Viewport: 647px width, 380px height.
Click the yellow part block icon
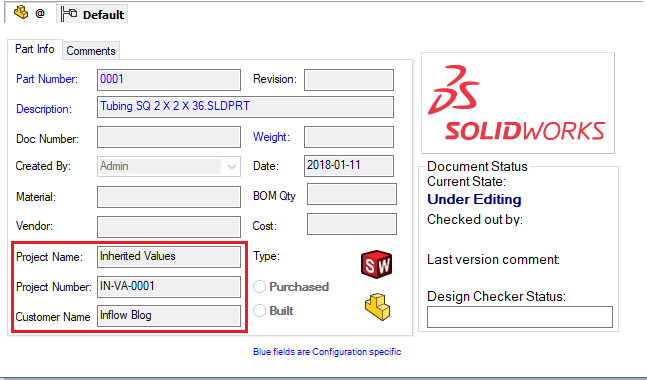pyautogui.click(x=378, y=307)
